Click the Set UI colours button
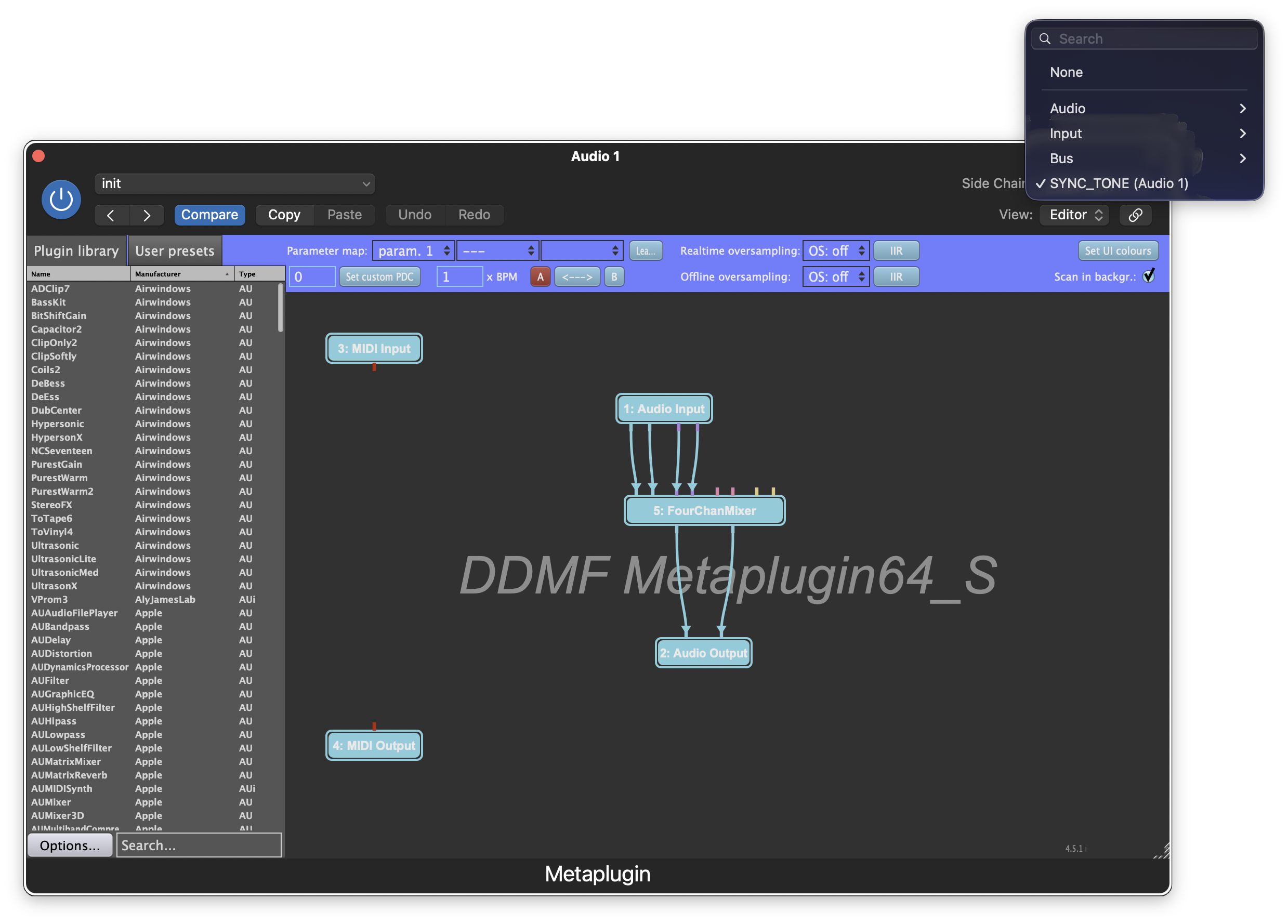This screenshot has width=1288, height=924. point(1118,250)
